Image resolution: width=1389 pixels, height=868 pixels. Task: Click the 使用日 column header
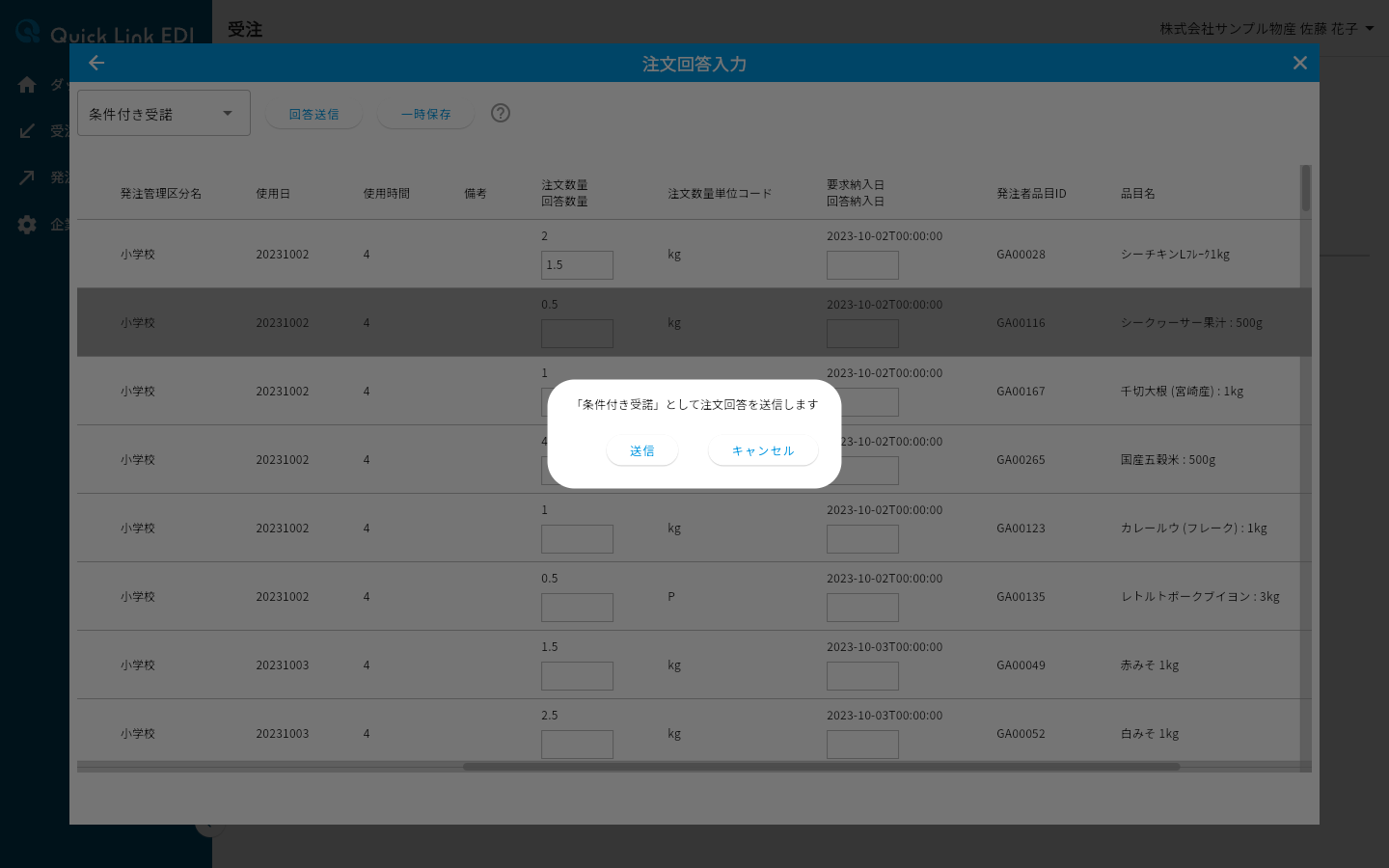point(273,194)
